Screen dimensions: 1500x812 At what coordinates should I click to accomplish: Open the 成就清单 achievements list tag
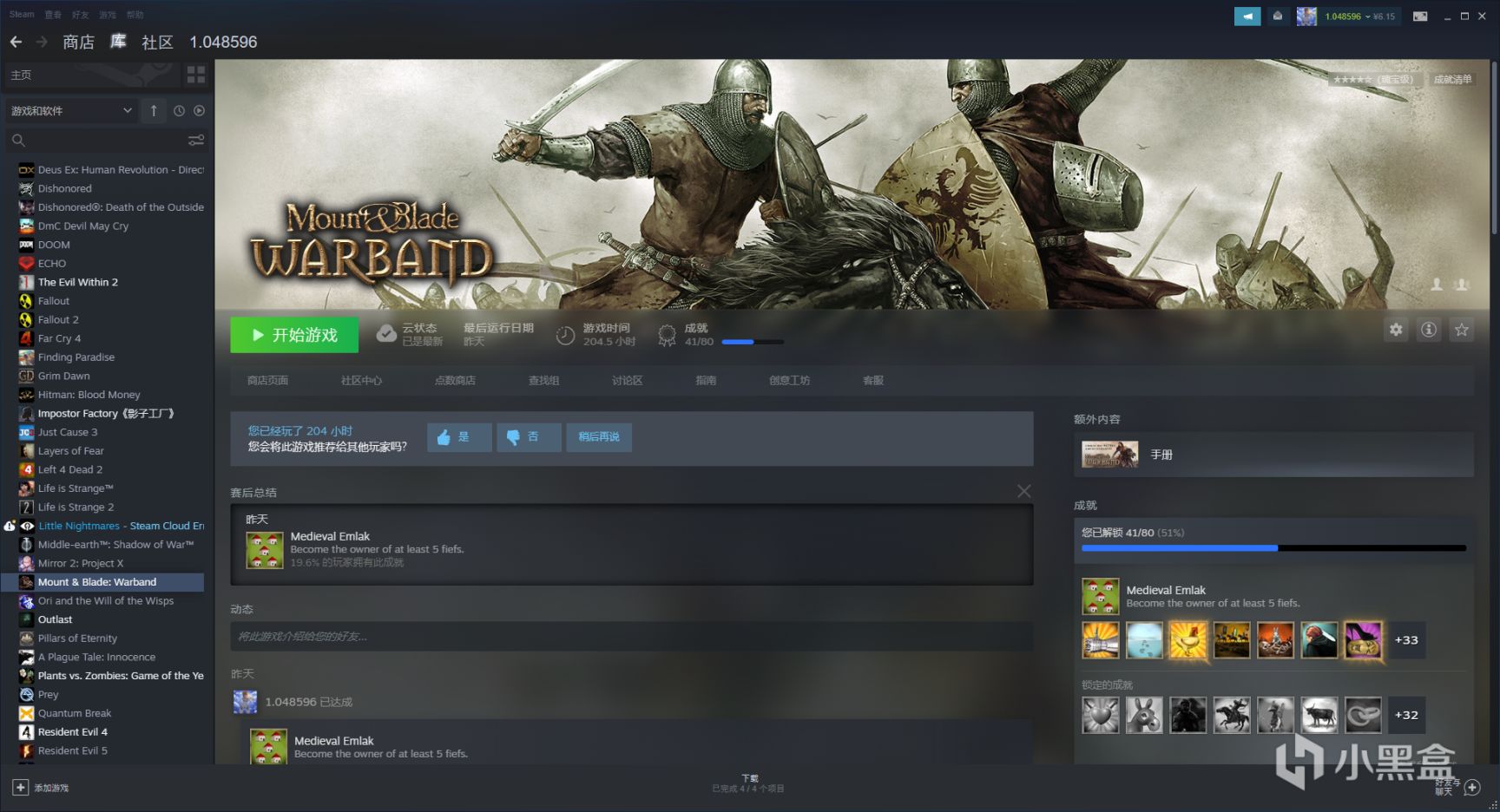(1452, 79)
